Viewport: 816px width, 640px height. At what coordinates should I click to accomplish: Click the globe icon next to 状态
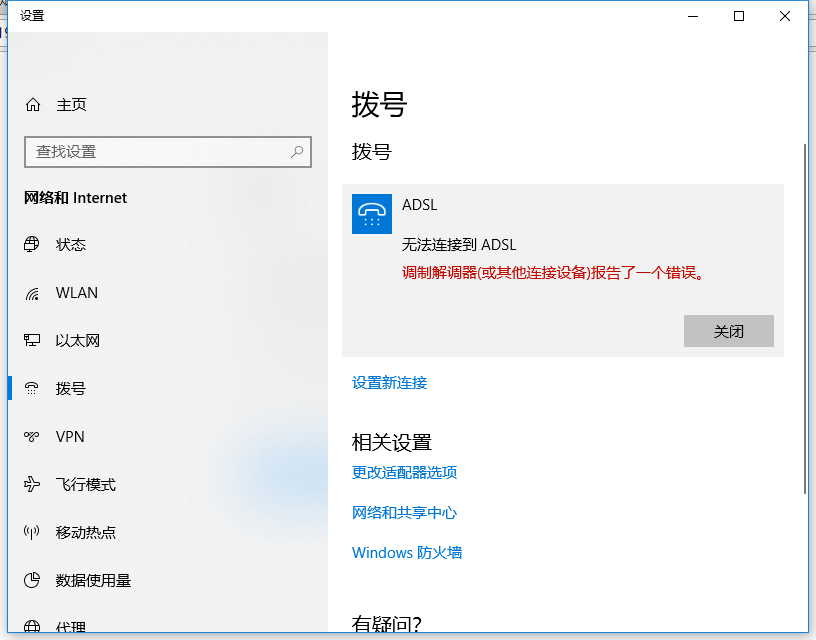32,244
